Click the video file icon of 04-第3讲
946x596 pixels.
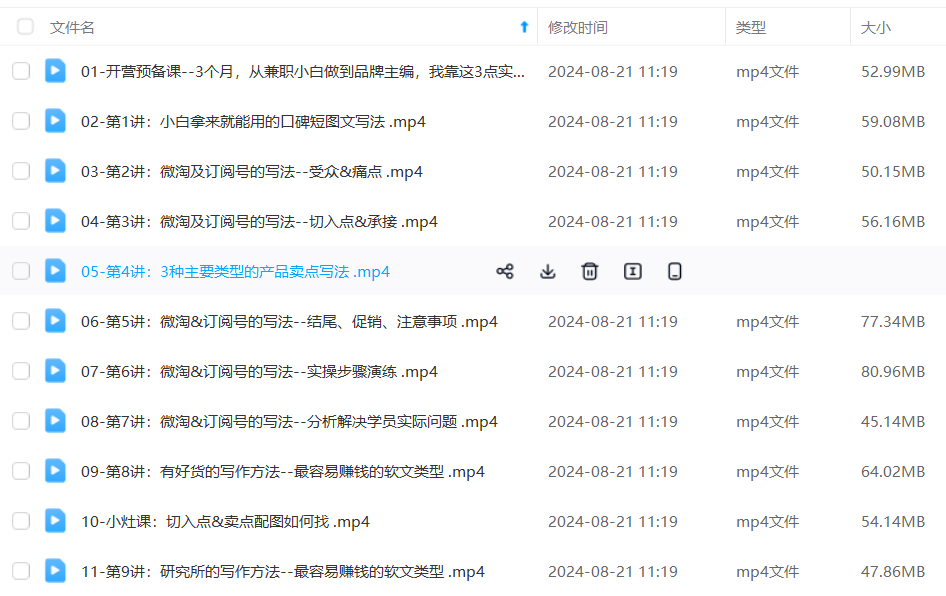[x=55, y=221]
